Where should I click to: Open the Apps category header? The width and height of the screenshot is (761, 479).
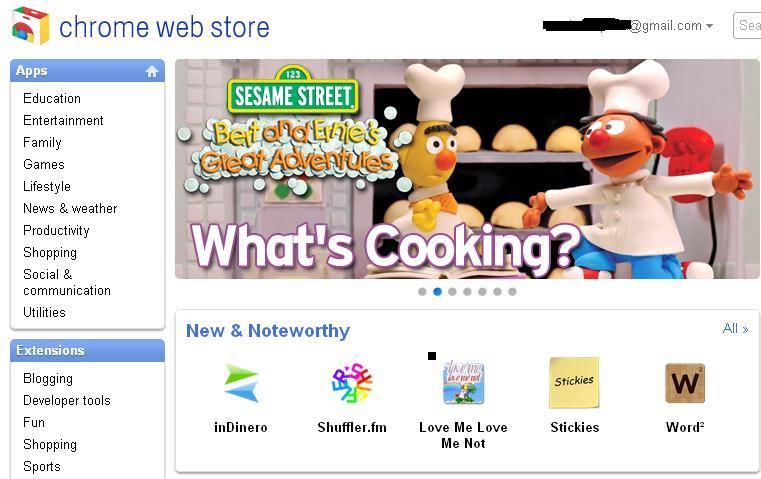(x=32, y=71)
